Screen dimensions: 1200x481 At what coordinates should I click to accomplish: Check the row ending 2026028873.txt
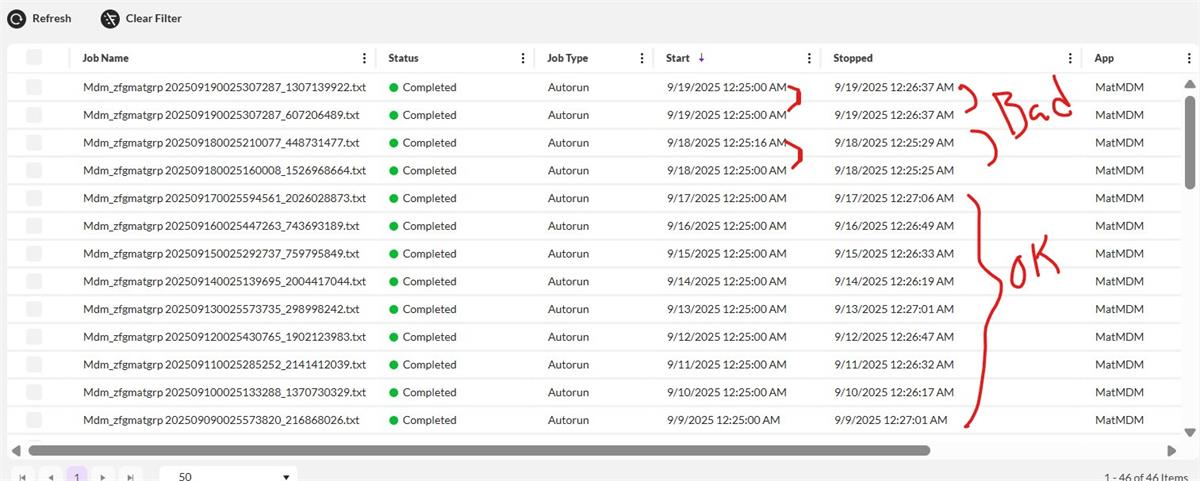pos(34,198)
